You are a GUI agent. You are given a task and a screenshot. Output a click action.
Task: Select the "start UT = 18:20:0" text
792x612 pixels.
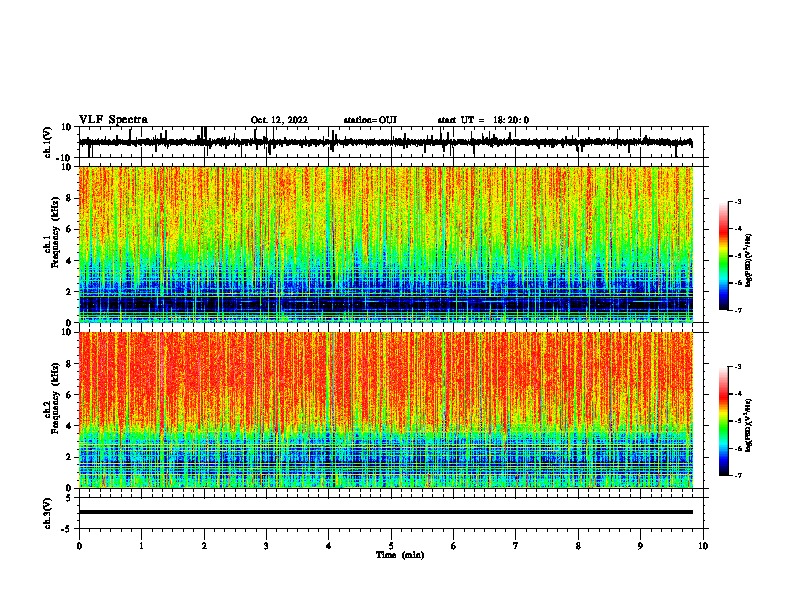pos(483,120)
